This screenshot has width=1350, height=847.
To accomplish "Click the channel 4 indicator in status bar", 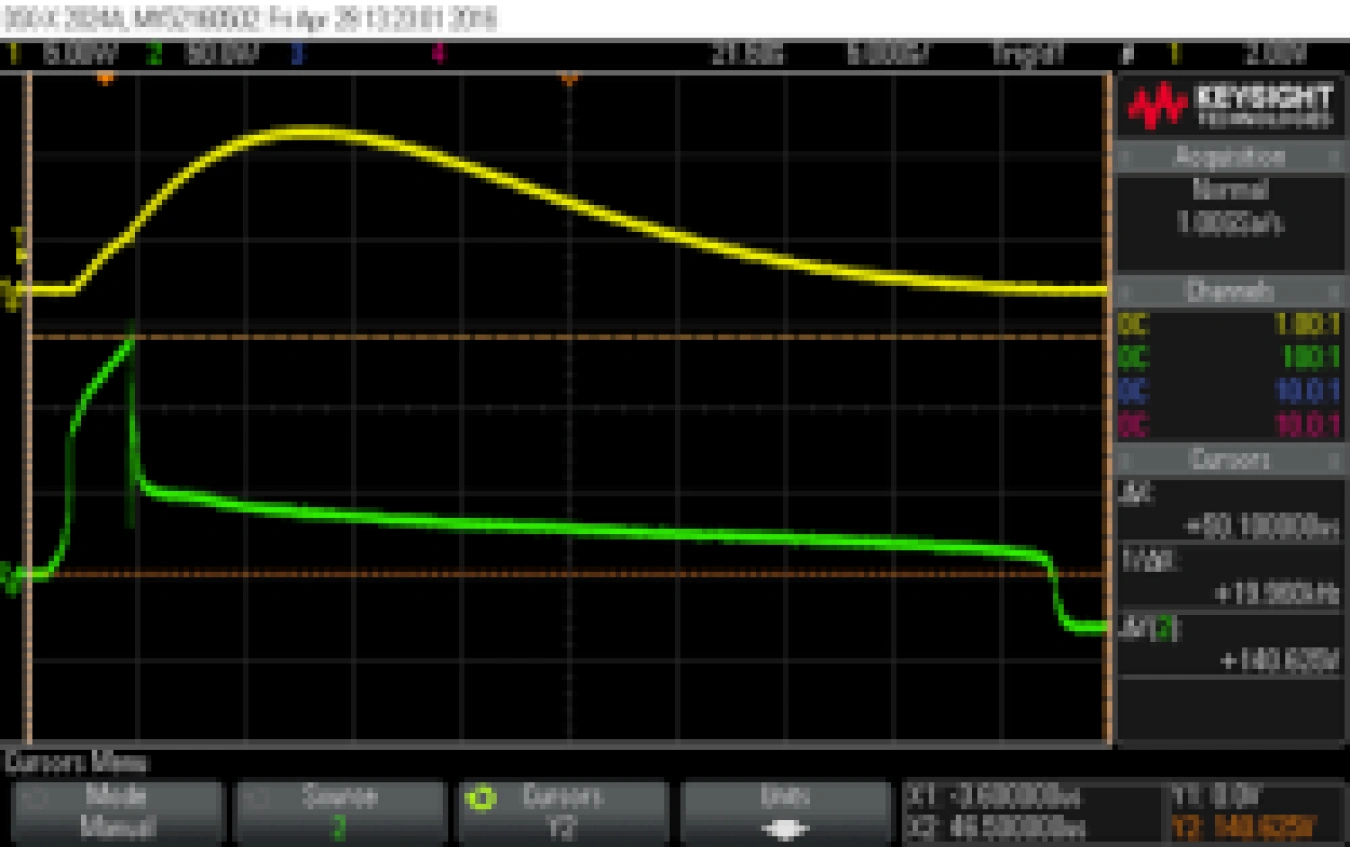I will click(438, 53).
